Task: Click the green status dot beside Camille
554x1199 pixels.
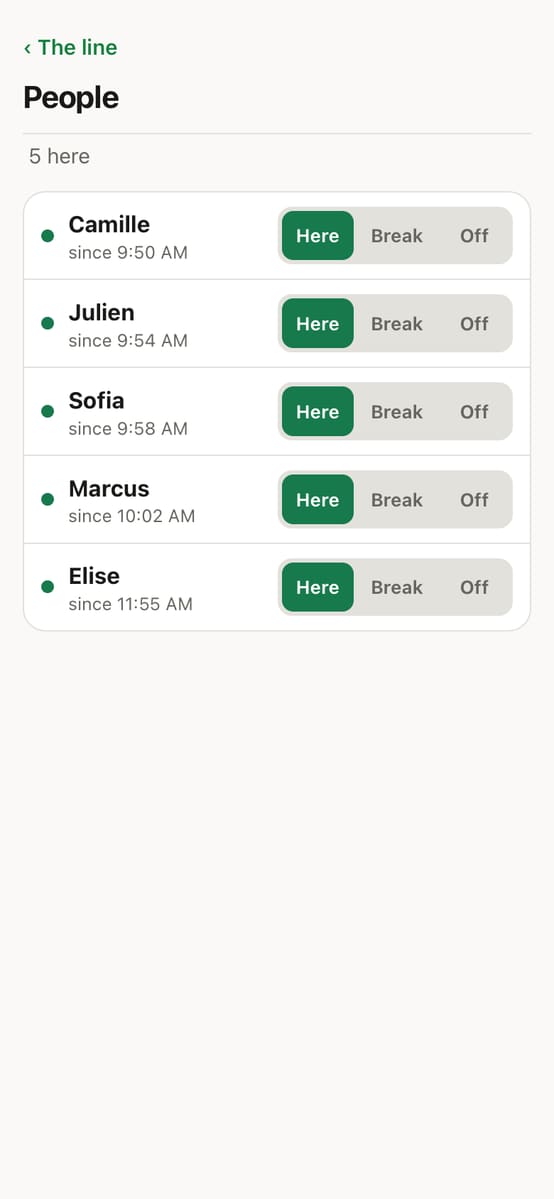Action: [47, 236]
